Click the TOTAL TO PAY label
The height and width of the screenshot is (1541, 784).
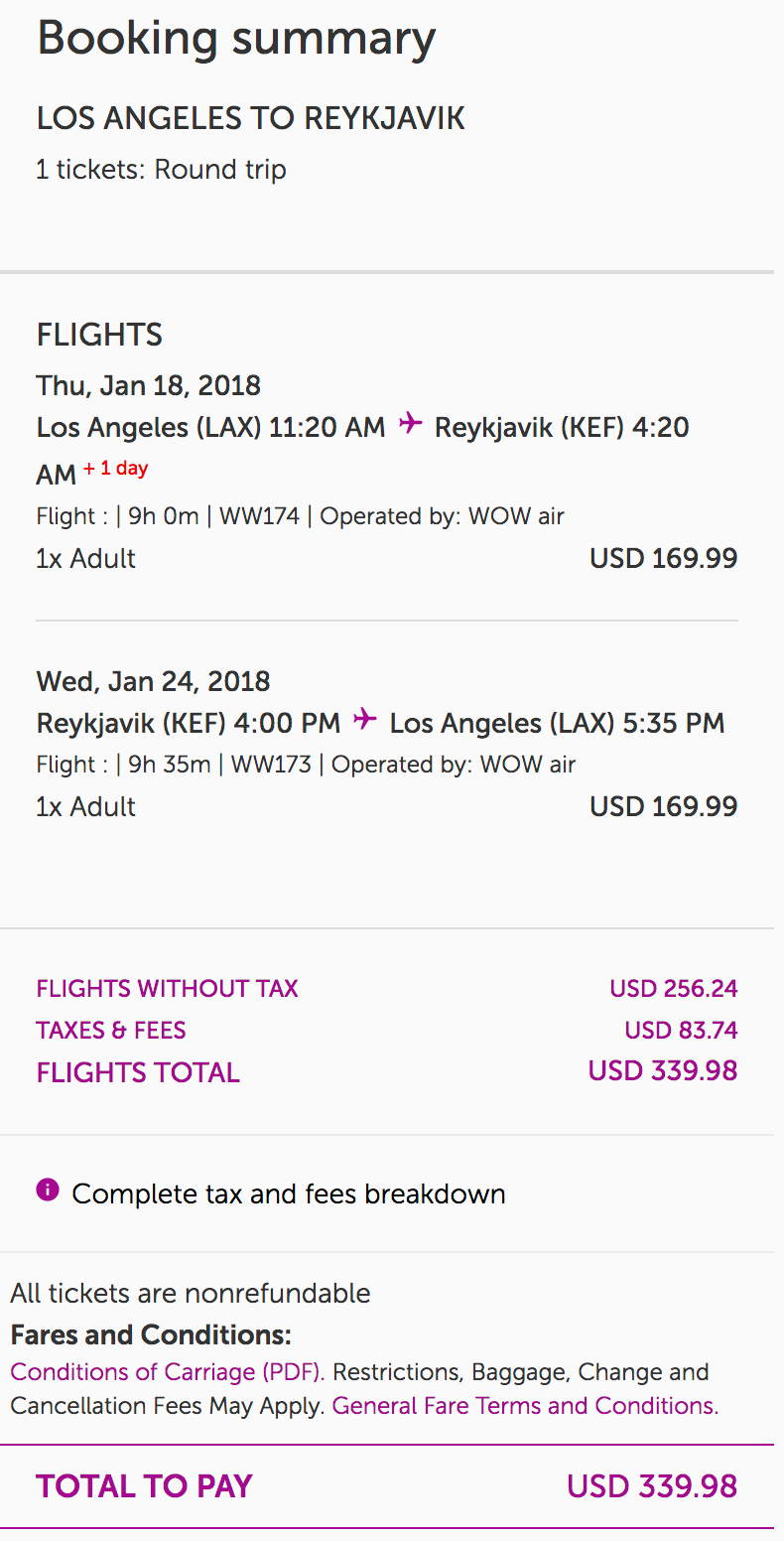144,1486
